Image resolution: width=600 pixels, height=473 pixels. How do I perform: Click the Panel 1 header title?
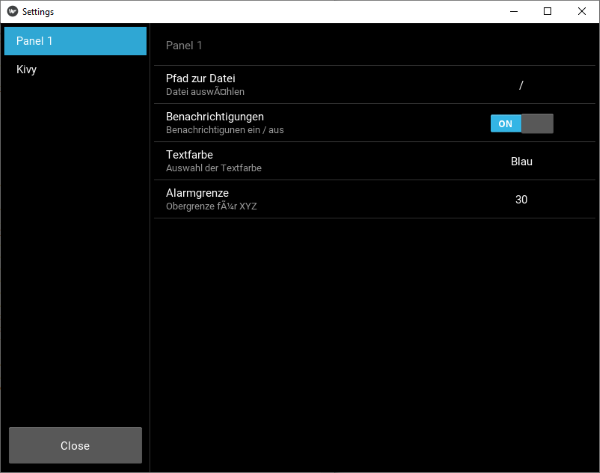click(184, 46)
